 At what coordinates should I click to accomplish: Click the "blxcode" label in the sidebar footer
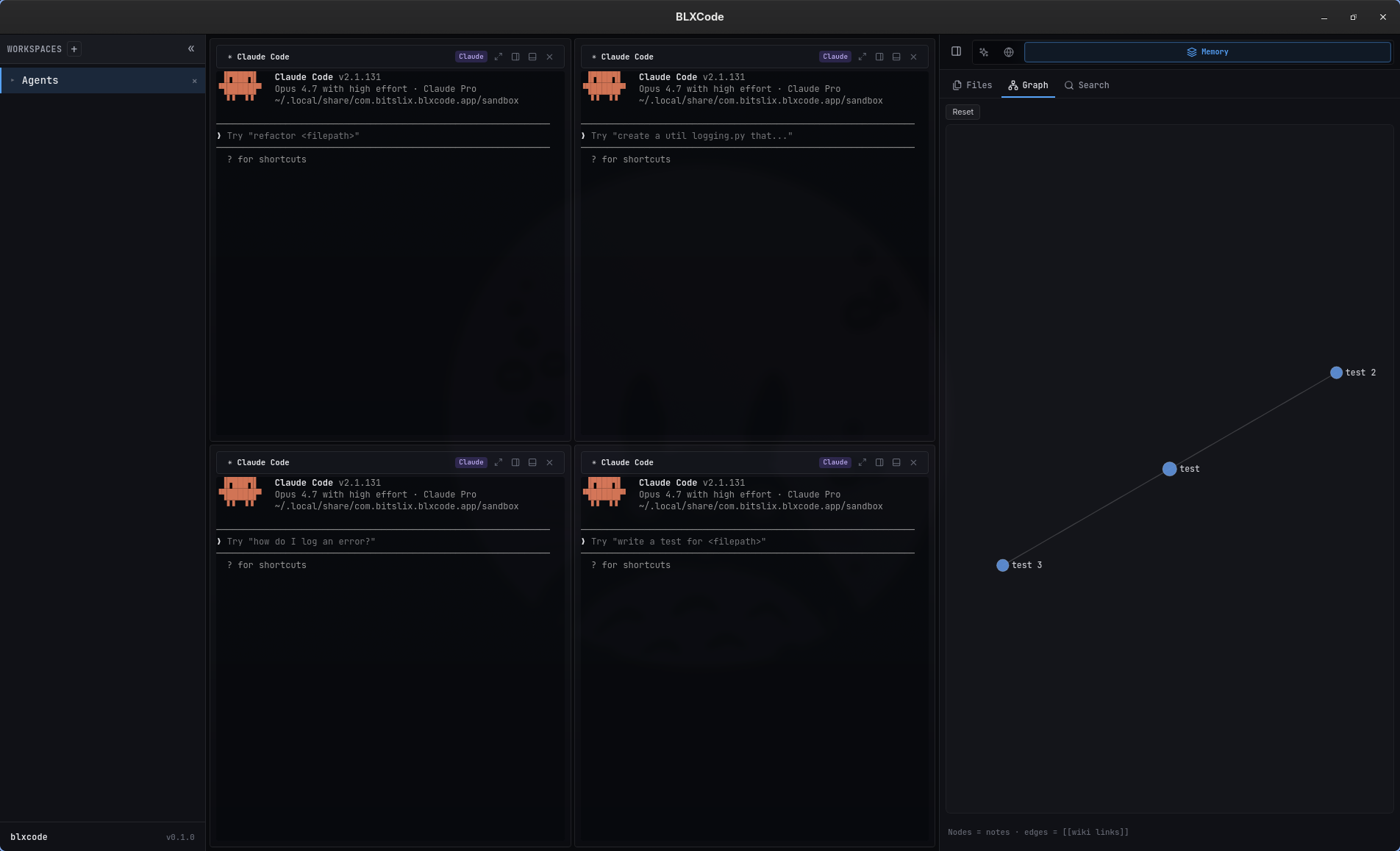pos(29,837)
